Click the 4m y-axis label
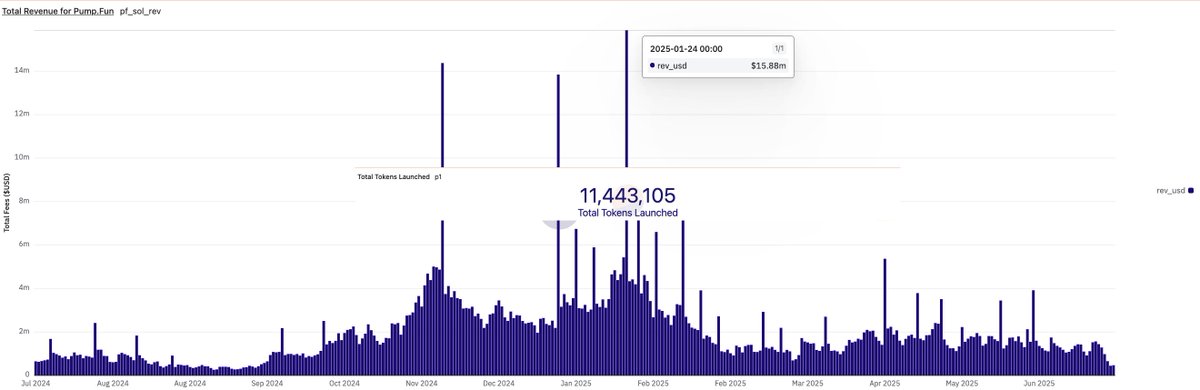 click(24, 287)
